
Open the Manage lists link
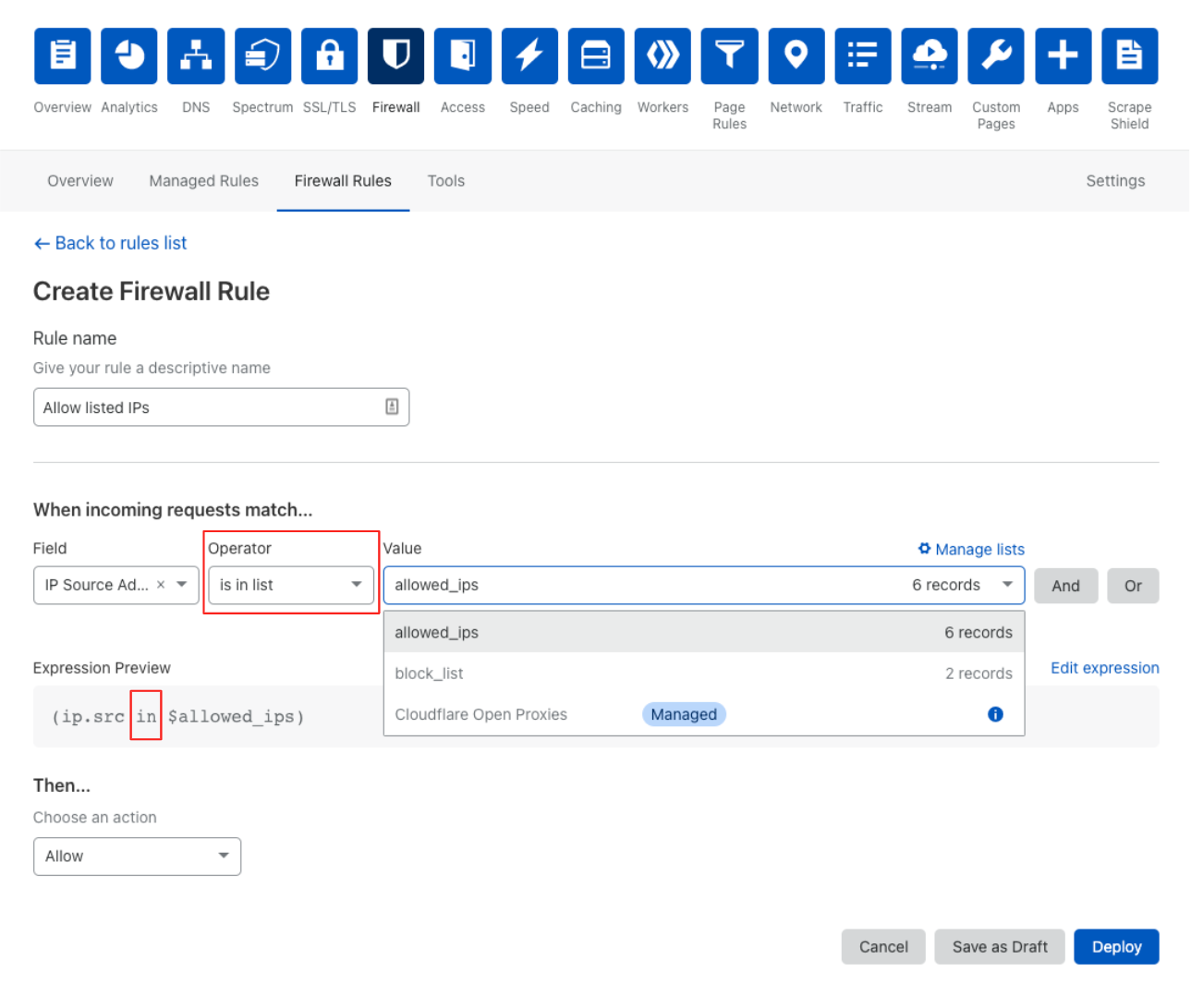click(971, 550)
